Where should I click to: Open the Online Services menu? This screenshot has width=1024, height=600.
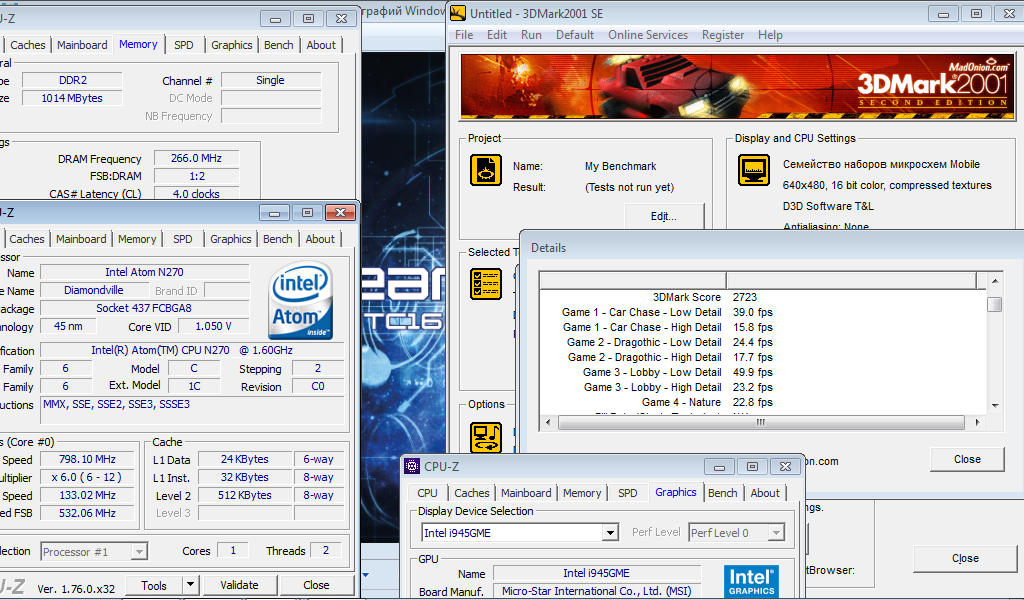[648, 35]
